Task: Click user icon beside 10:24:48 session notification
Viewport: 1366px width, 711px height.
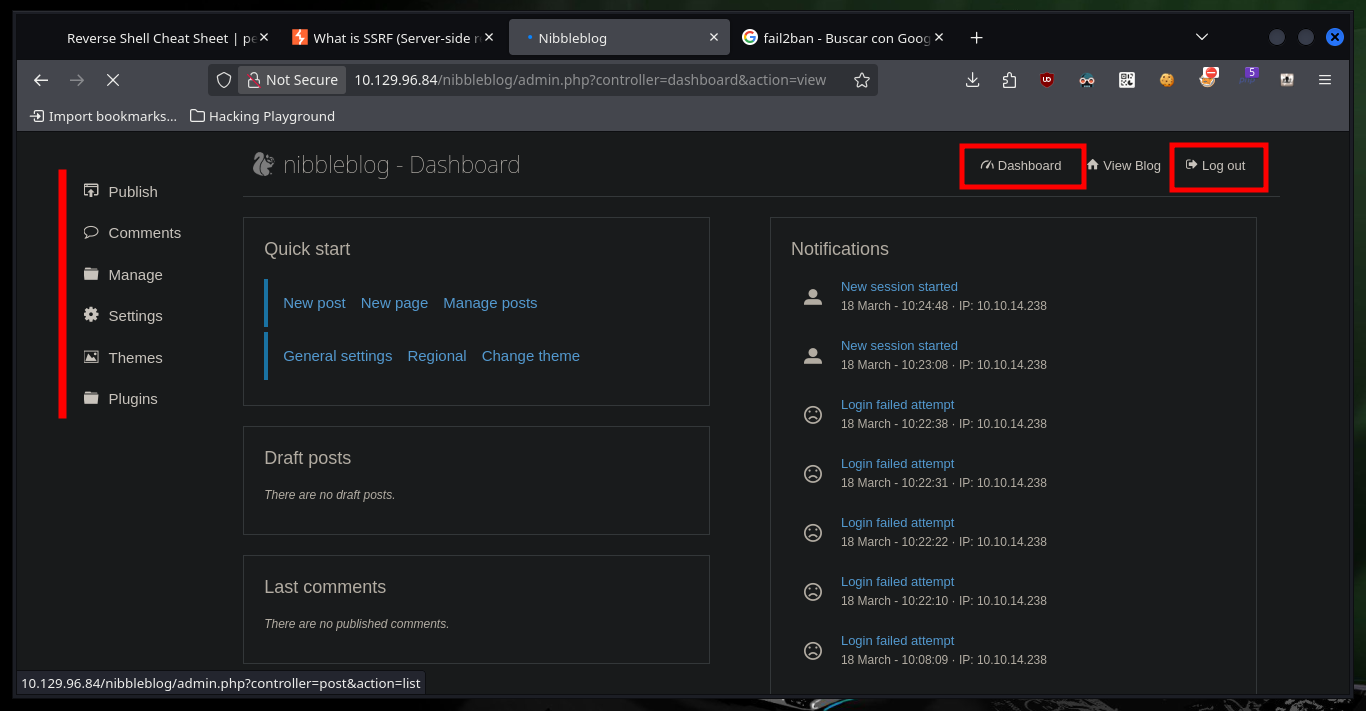Action: pyautogui.click(x=813, y=296)
